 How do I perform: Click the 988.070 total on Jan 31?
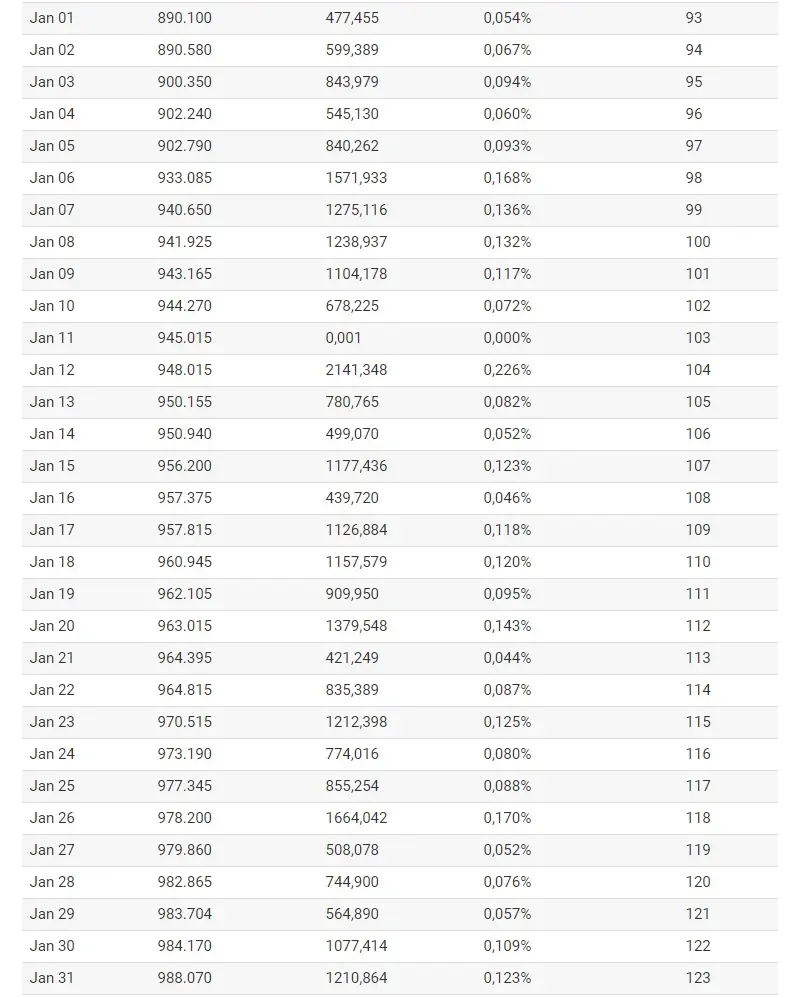[185, 978]
